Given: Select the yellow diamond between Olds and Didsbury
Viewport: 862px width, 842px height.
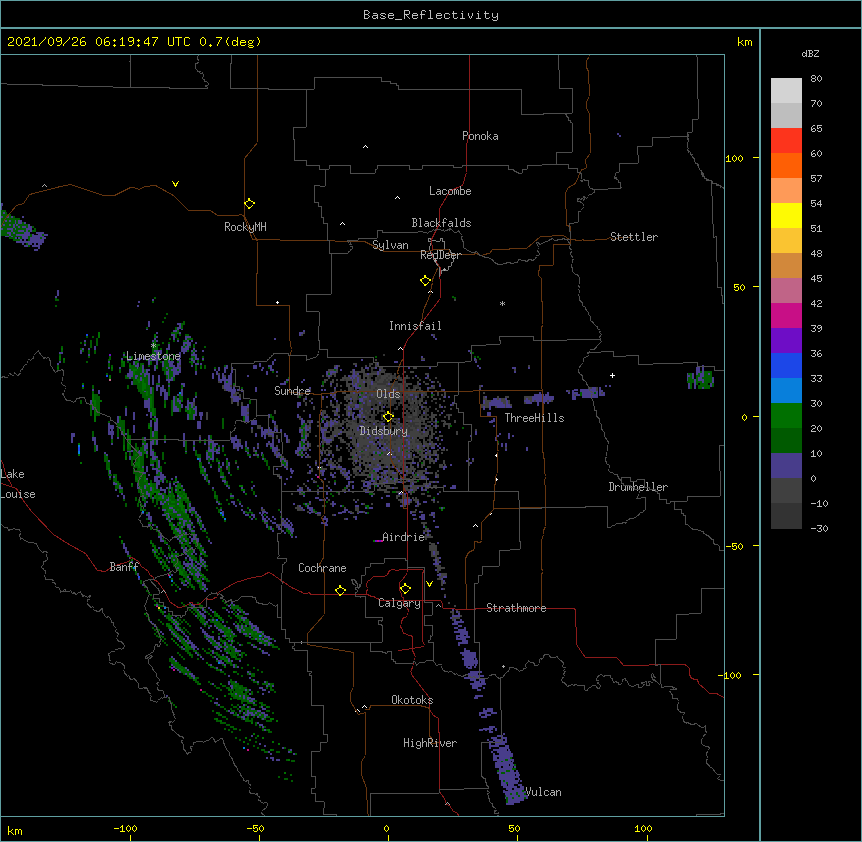Looking at the screenshot, I should pos(388,416).
